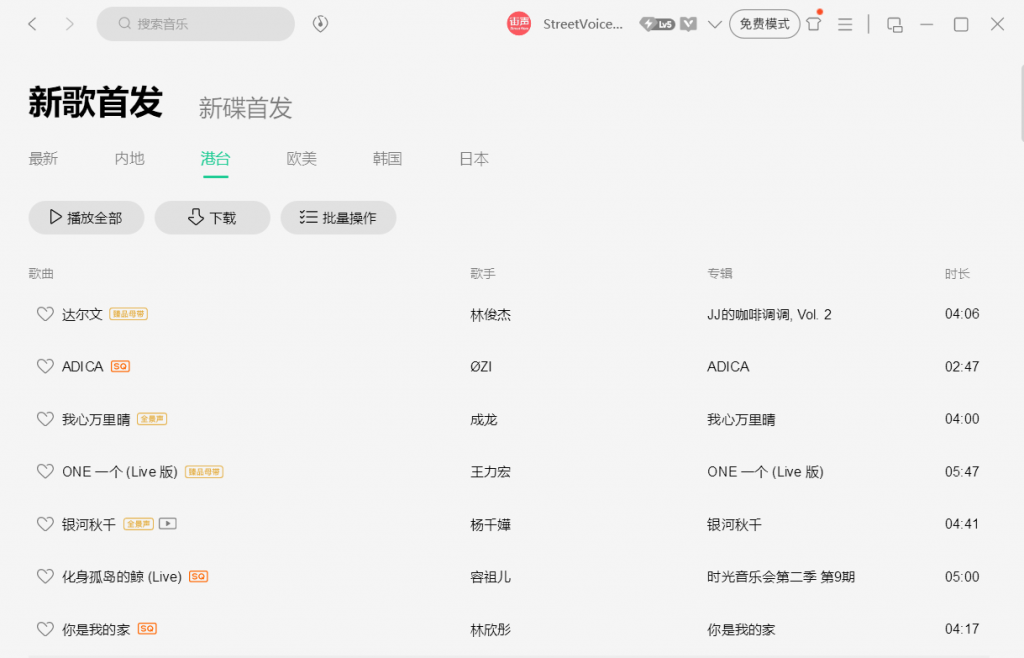Click the song recognition icon beside search
Viewport: 1024px width, 658px height.
pyautogui.click(x=321, y=24)
